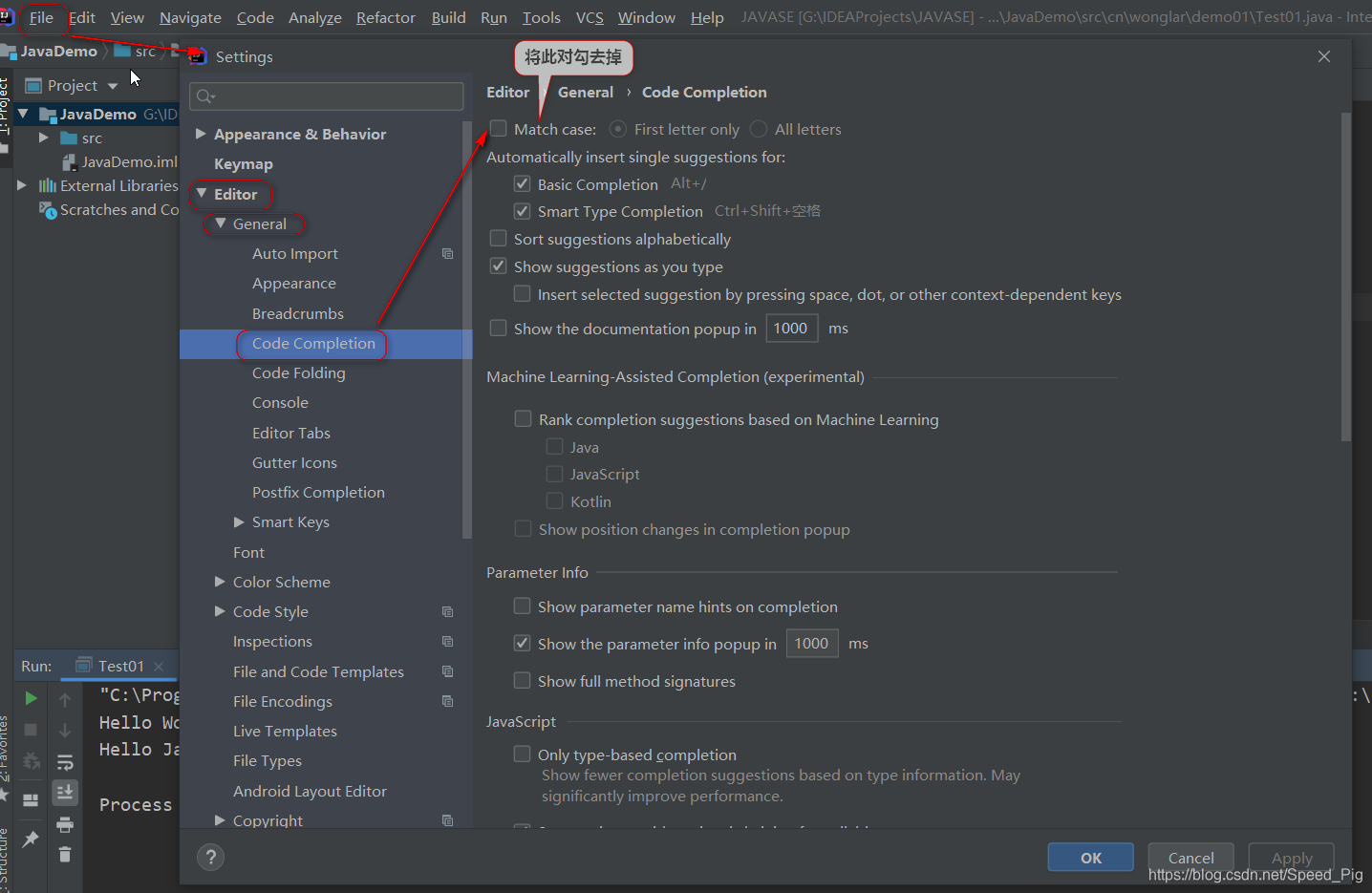Open the File menu
This screenshot has height=893, width=1372.
coord(41,17)
